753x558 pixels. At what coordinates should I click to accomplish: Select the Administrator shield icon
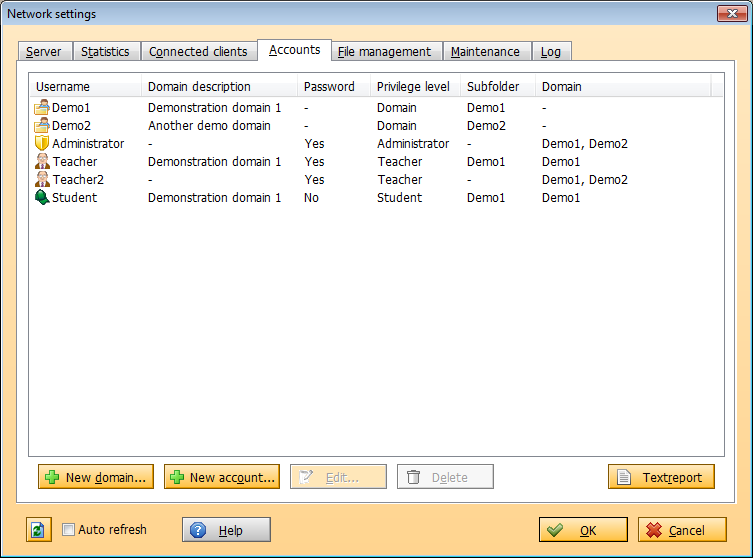coord(42,144)
